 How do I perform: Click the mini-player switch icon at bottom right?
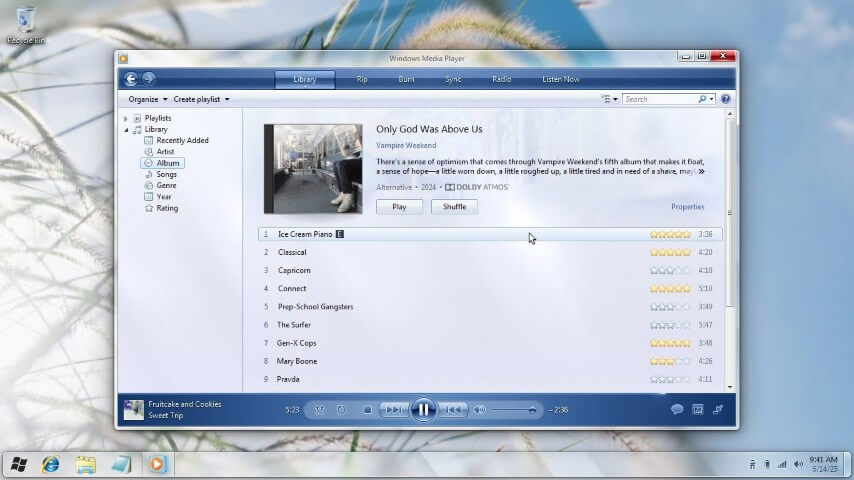click(718, 409)
